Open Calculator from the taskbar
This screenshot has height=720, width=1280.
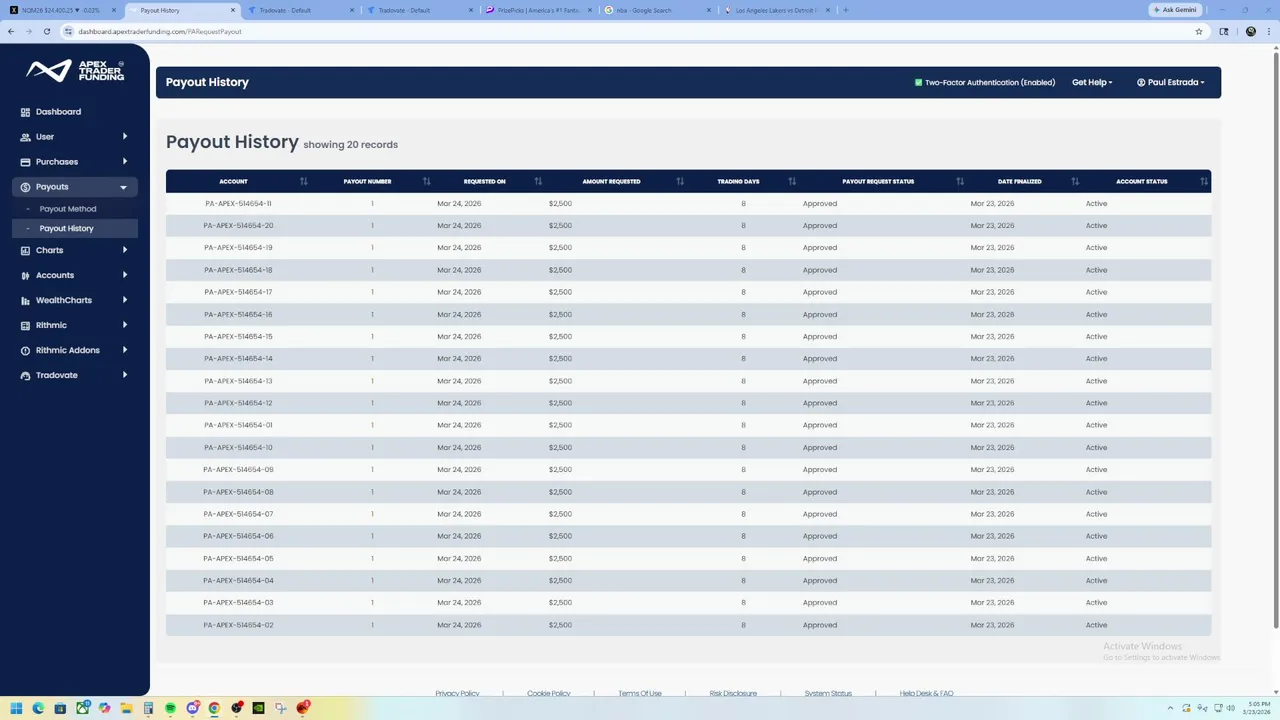(148, 708)
